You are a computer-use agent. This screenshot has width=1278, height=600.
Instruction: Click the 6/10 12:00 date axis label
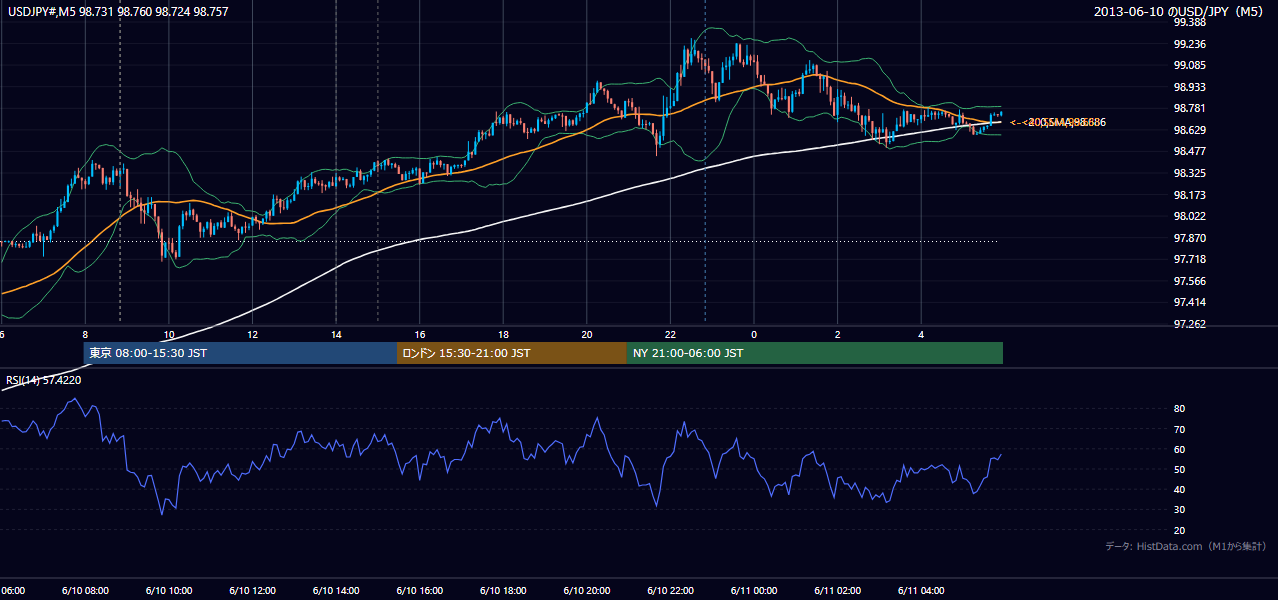[x=253, y=591]
